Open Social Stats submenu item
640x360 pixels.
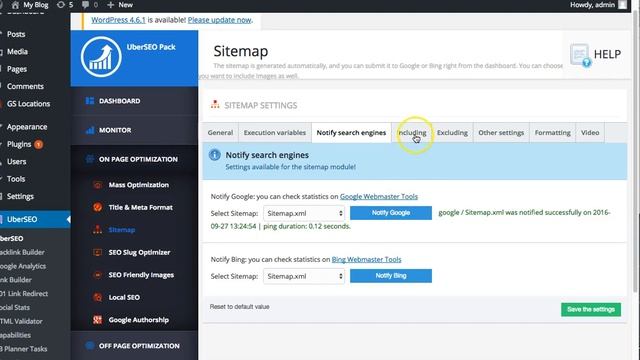[x=15, y=307]
